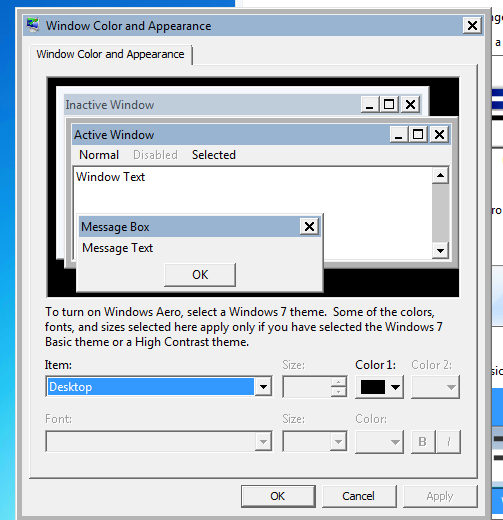Click Inactive Window close icon in preview
Screen dimensions: 503x520
(410, 105)
